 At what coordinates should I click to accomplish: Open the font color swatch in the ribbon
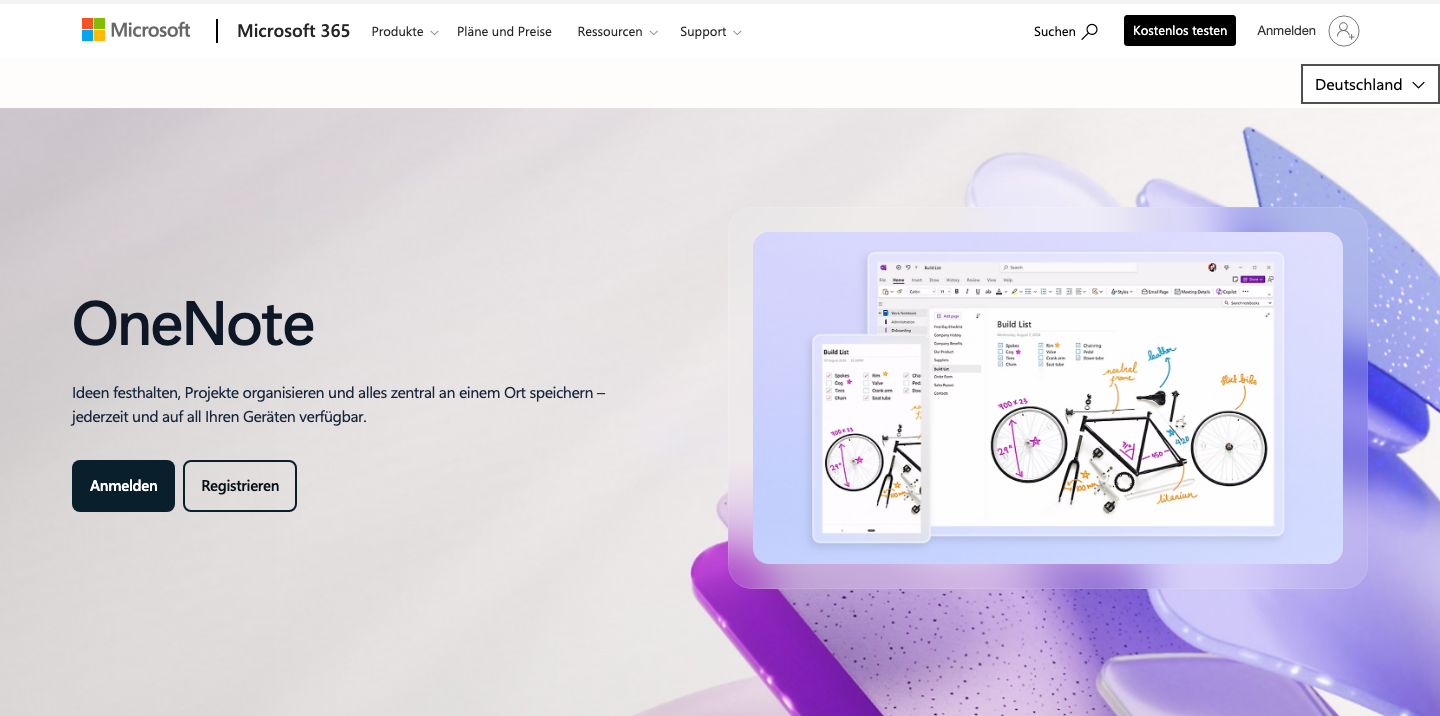(x=999, y=291)
